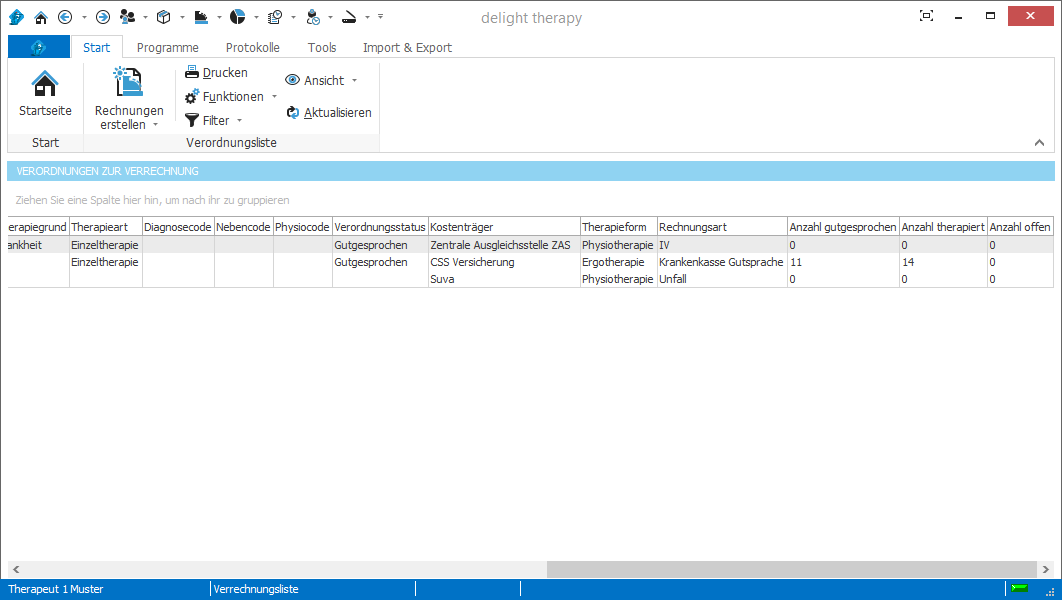Click the back arrow in quick access toolbar
The width and height of the screenshot is (1062, 600).
click(x=65, y=17)
